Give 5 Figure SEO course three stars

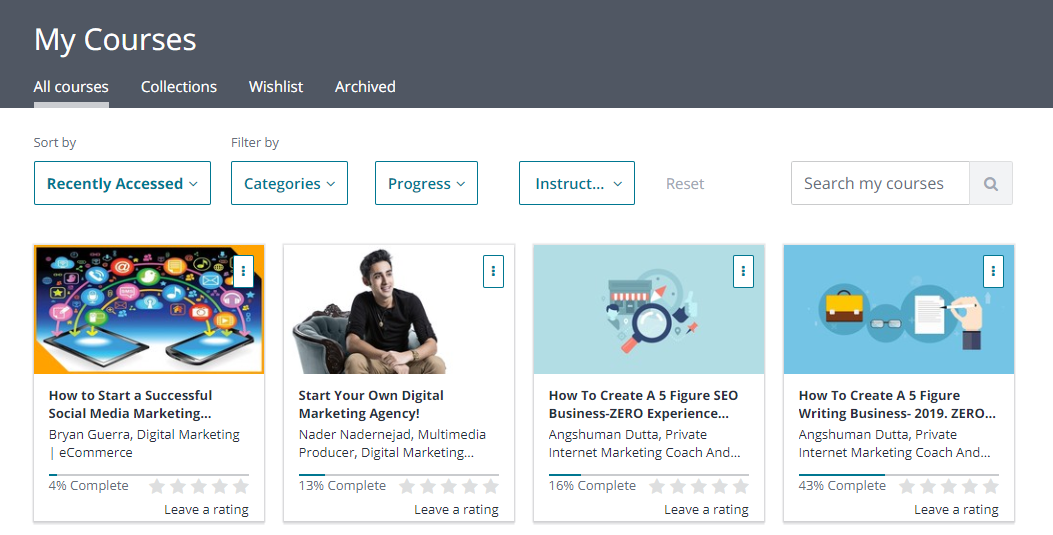(699, 487)
